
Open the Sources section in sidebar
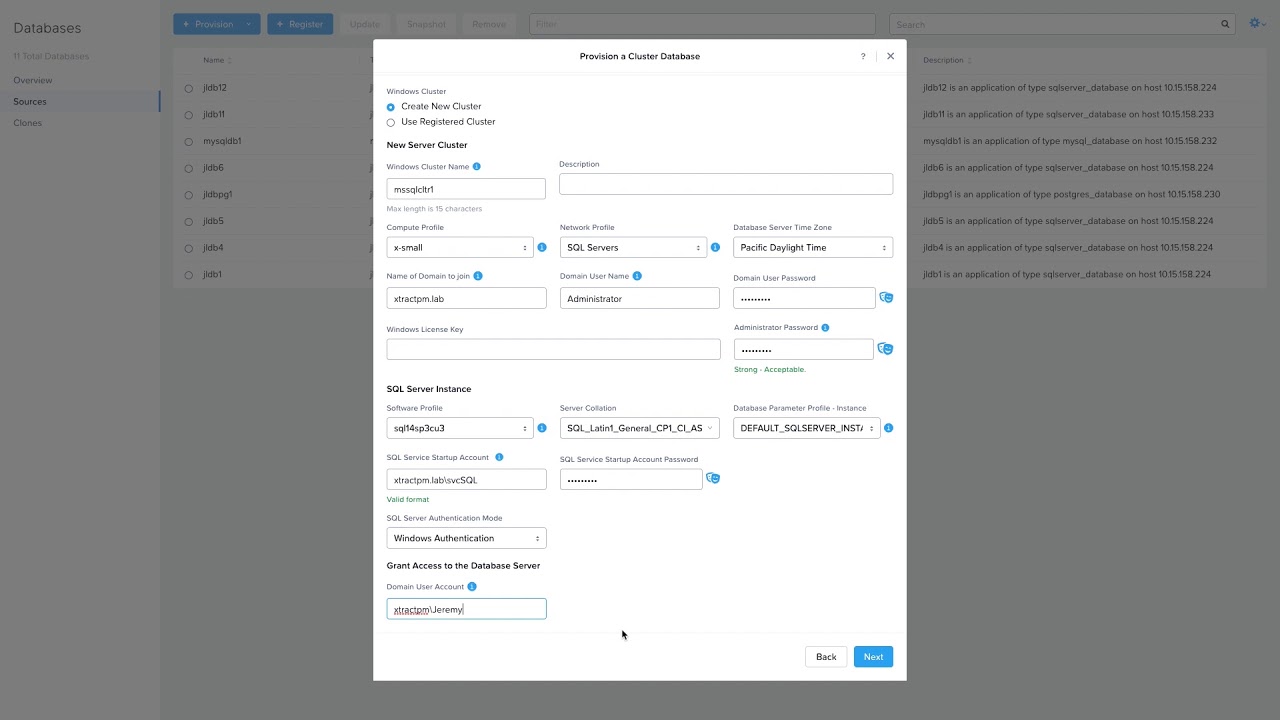30,102
